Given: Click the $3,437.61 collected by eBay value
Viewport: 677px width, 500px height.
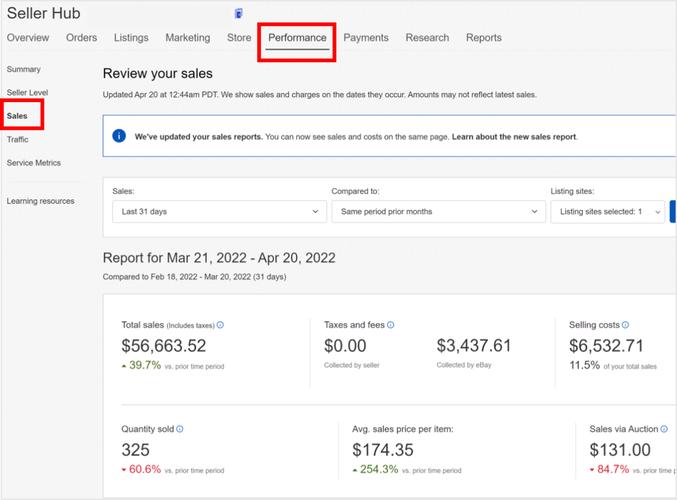Looking at the screenshot, I should tap(474, 345).
